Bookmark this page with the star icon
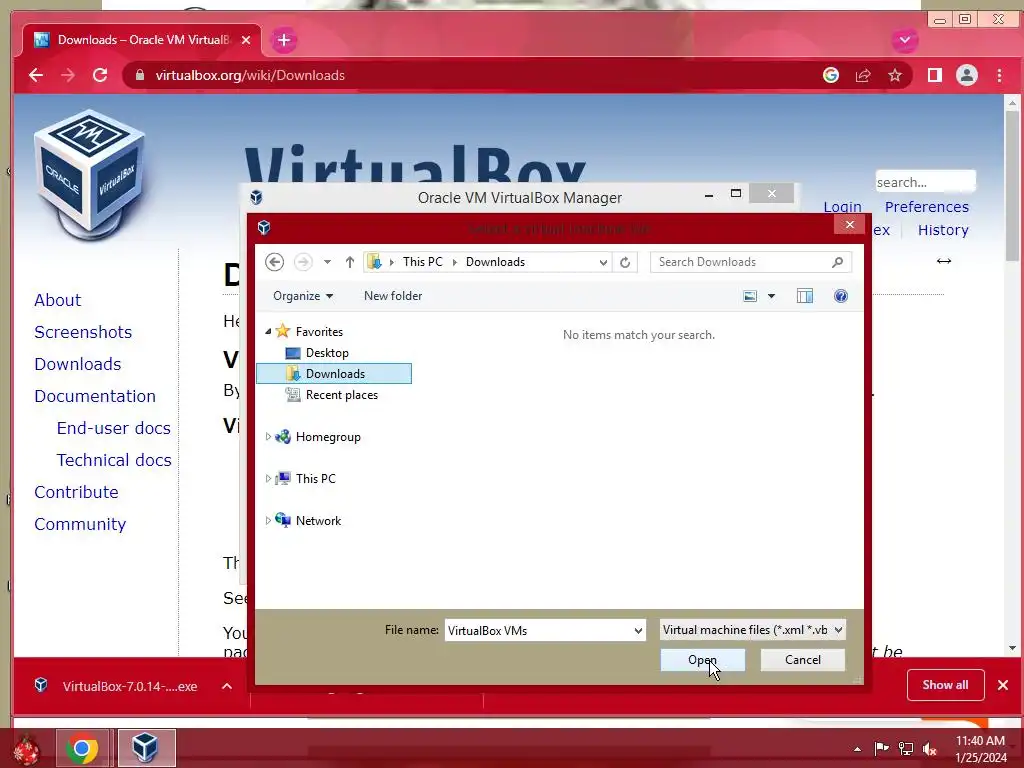 895,75
